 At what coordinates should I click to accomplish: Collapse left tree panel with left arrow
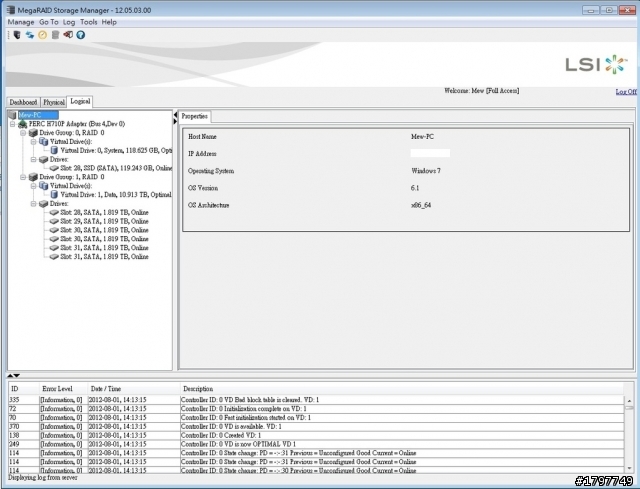click(x=176, y=115)
